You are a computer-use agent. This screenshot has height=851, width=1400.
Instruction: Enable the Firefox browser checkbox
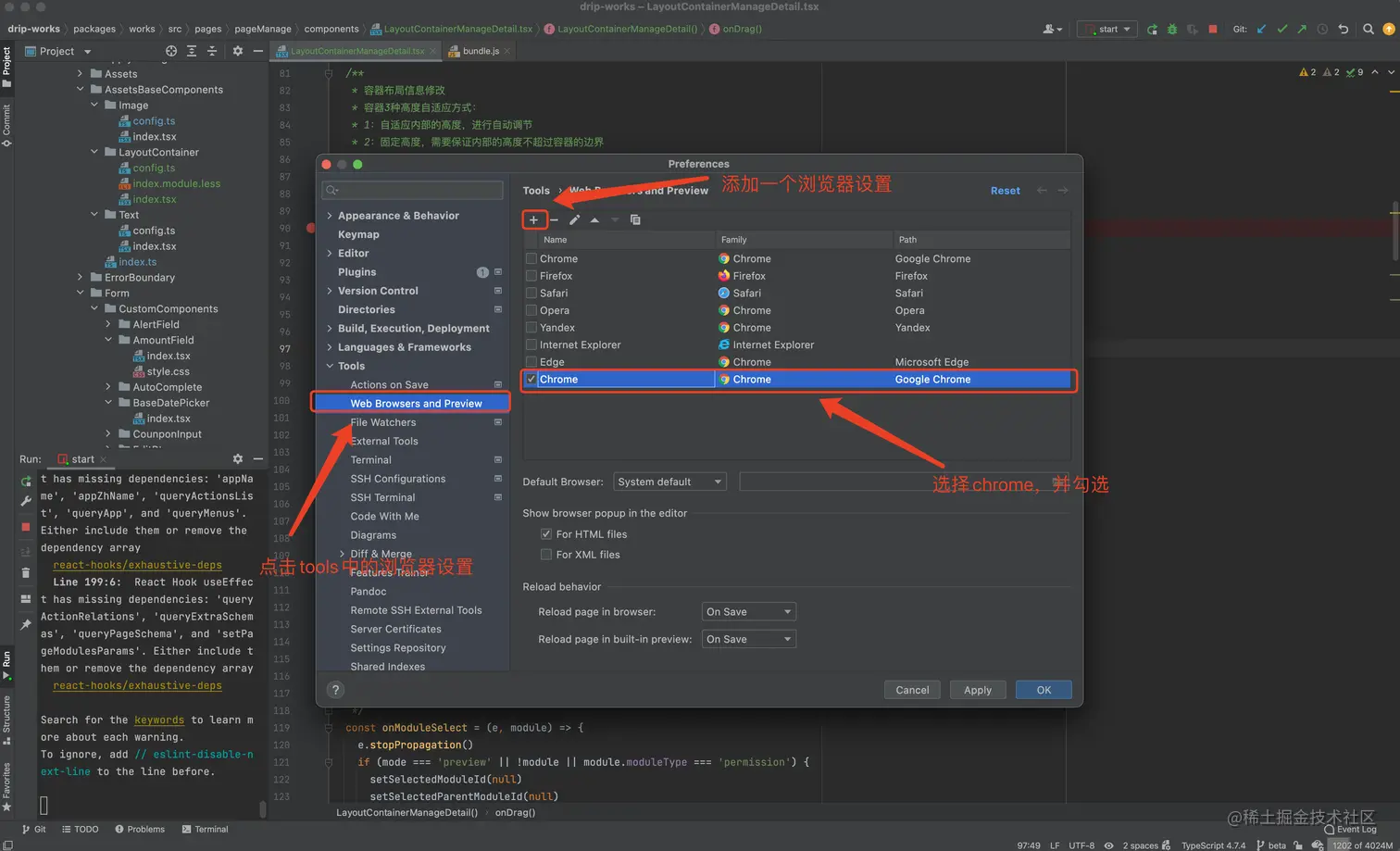pyautogui.click(x=531, y=276)
